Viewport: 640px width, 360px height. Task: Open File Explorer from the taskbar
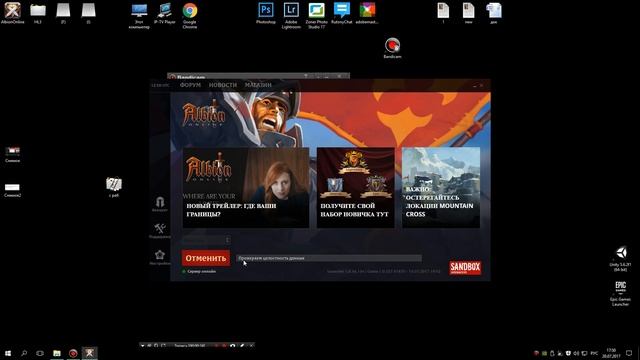[57, 353]
